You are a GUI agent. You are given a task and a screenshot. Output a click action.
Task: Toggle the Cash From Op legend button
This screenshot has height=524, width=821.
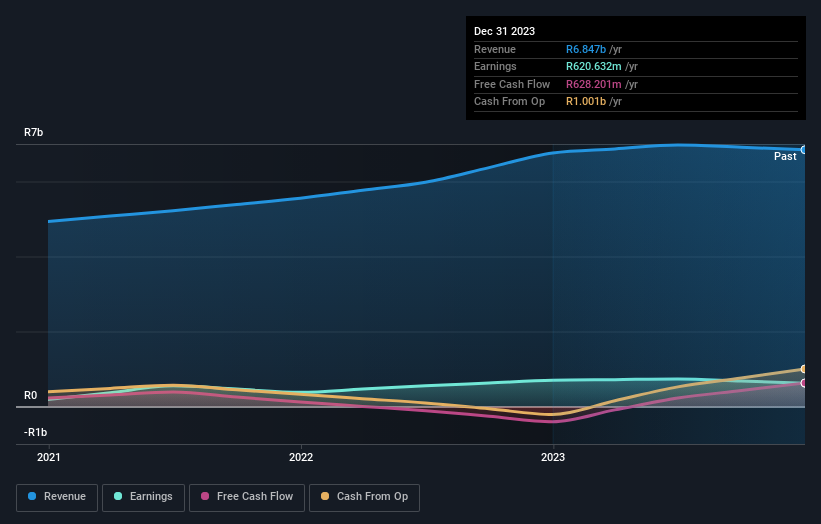pos(364,497)
